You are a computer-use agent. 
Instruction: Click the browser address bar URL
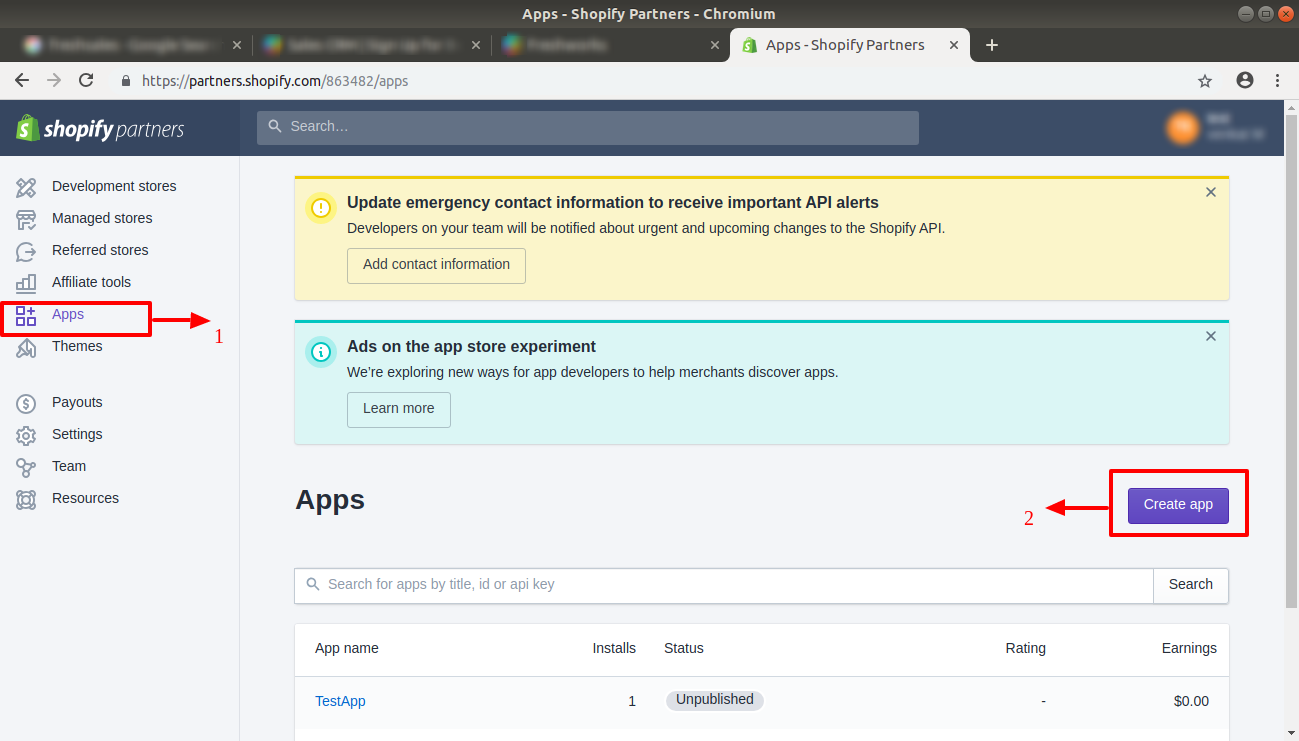coord(275,81)
